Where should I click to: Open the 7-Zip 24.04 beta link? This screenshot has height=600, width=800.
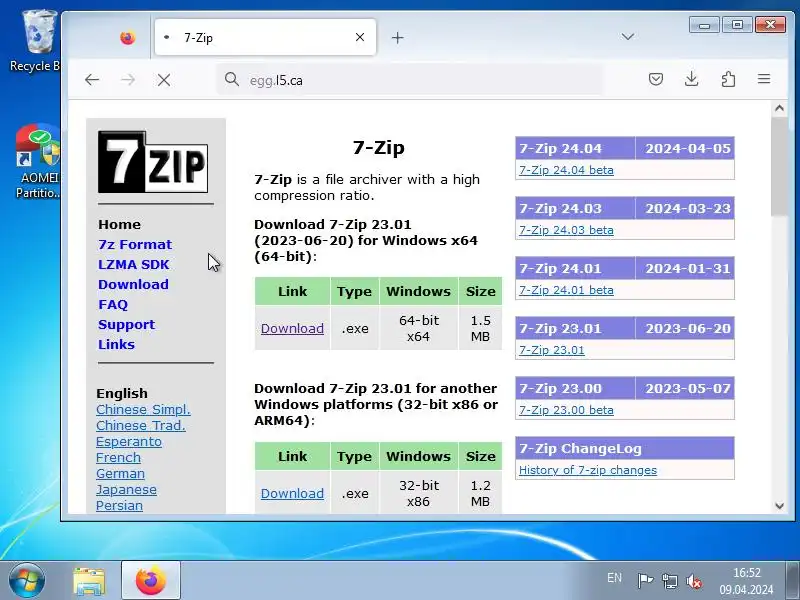click(x=566, y=170)
